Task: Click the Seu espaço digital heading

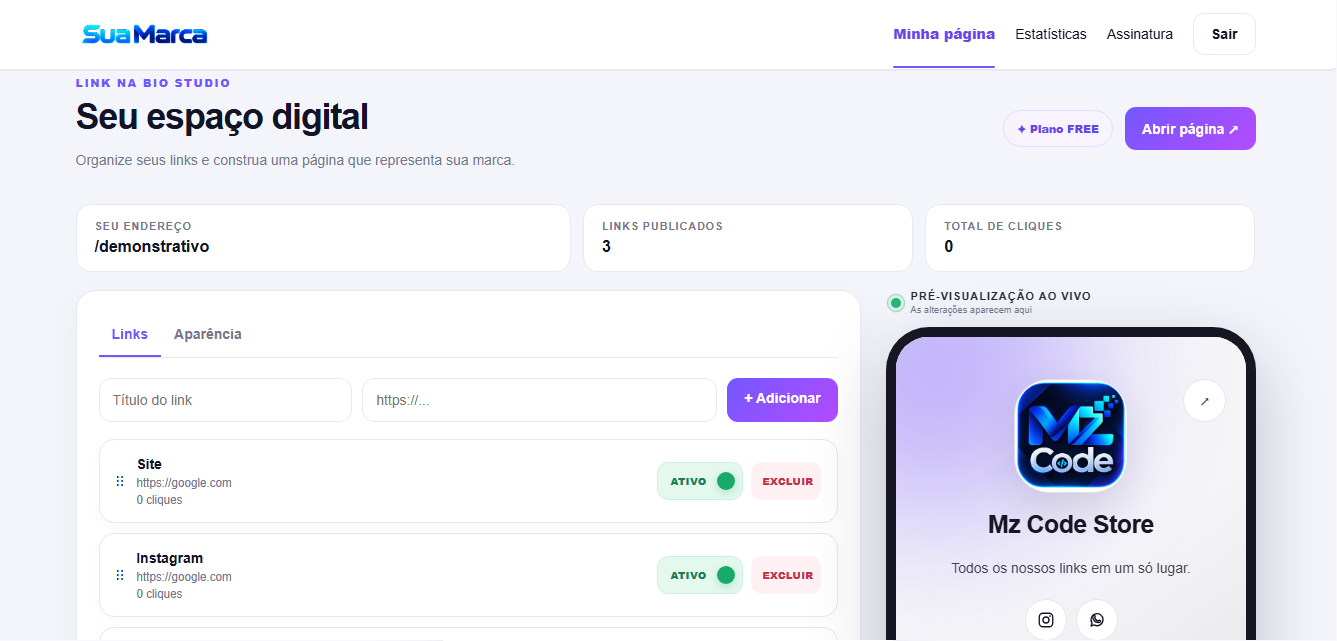Action: pos(222,117)
